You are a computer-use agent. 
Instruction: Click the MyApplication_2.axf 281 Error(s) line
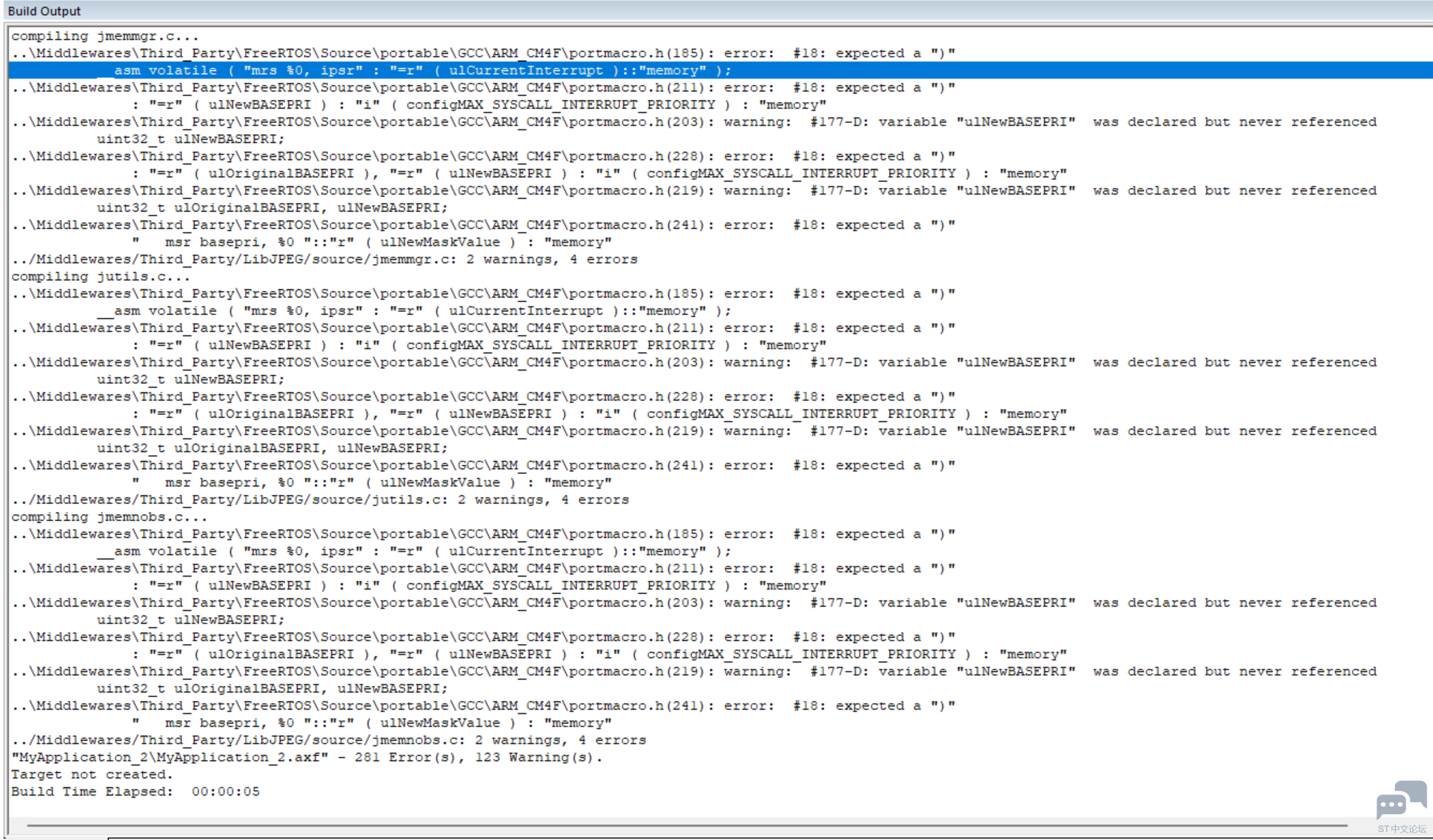coord(307,757)
